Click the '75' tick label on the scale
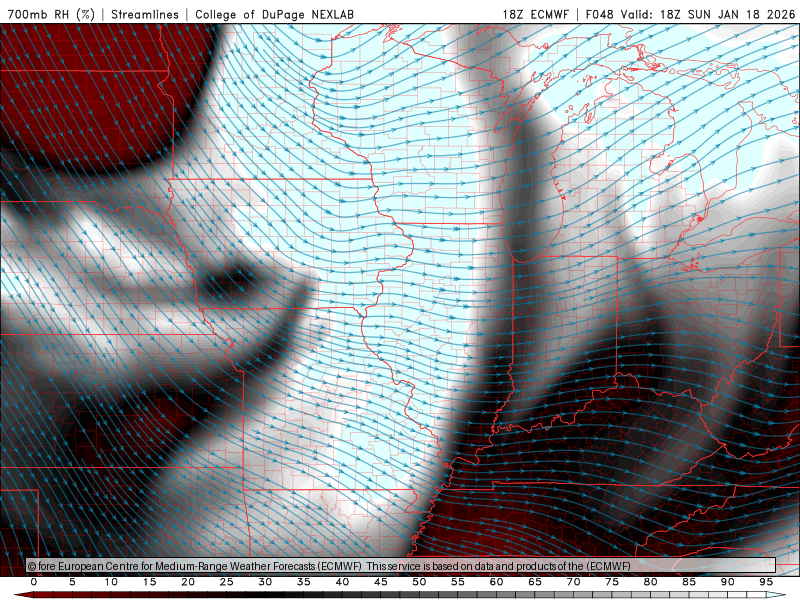The height and width of the screenshot is (600, 800). coord(612,582)
